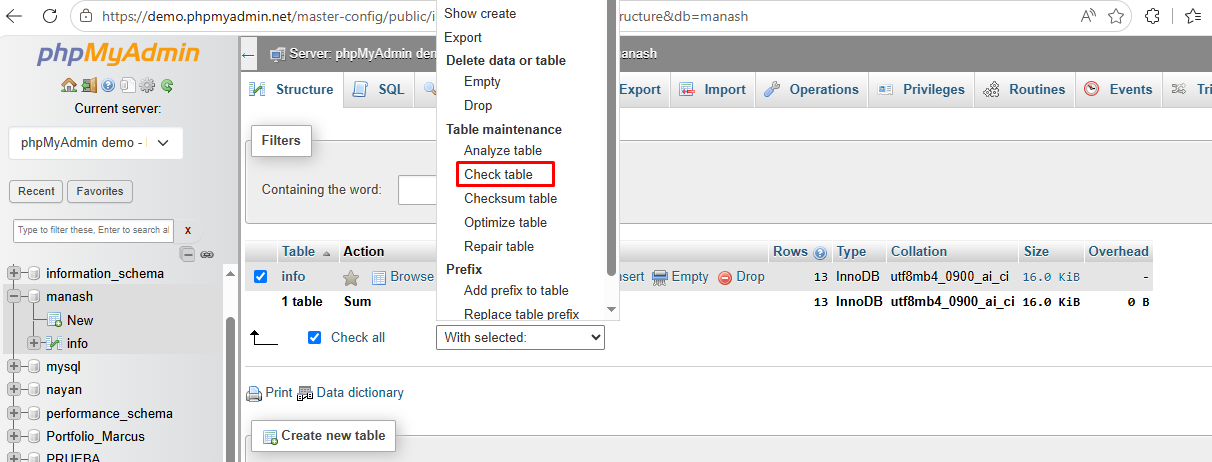Toggle the Check all checkbox
Viewport: 1212px width, 462px height.
[x=315, y=337]
